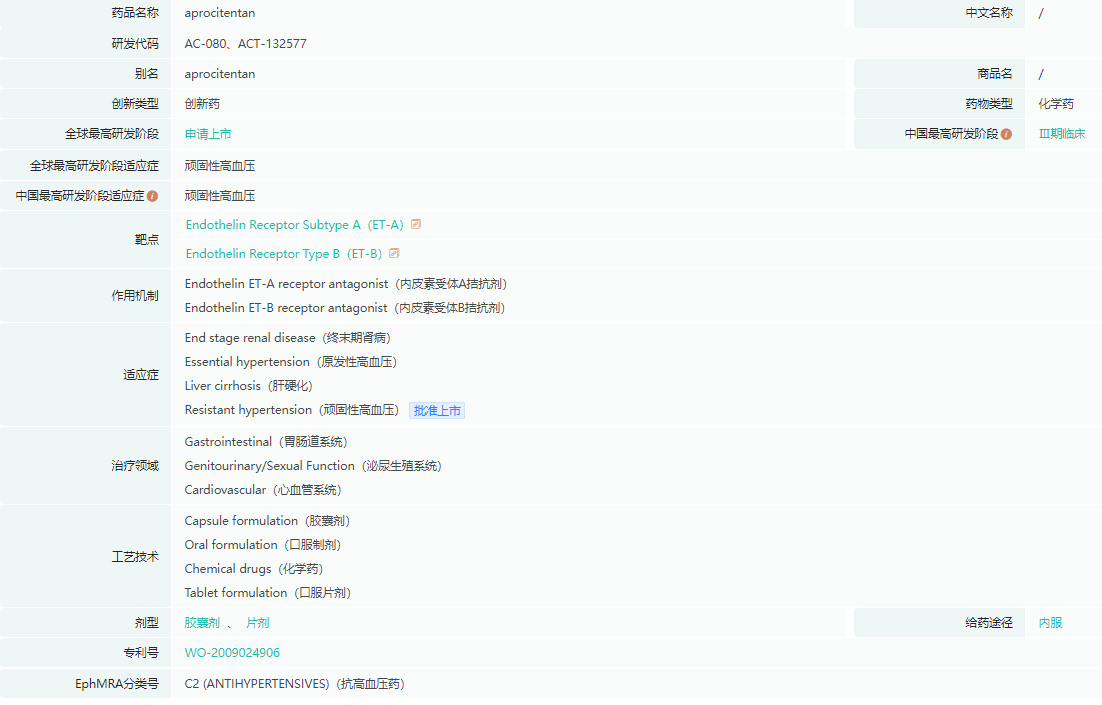
Task: Open external link icon next to ET-B target
Action: (394, 253)
